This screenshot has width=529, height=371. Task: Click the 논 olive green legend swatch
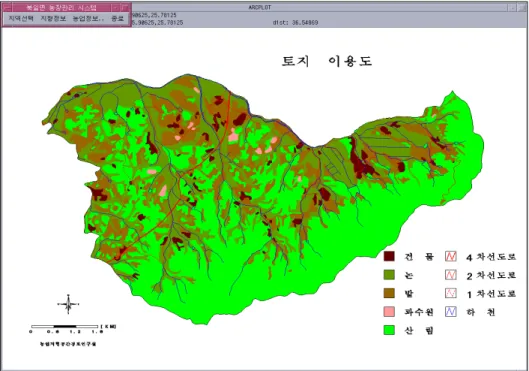[x=389, y=275]
